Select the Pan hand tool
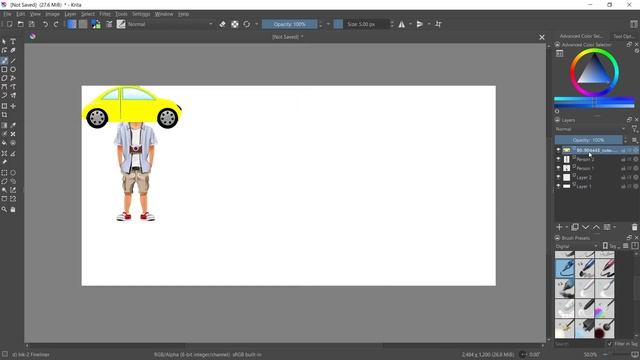This screenshot has height=360, width=640. [x=13, y=209]
